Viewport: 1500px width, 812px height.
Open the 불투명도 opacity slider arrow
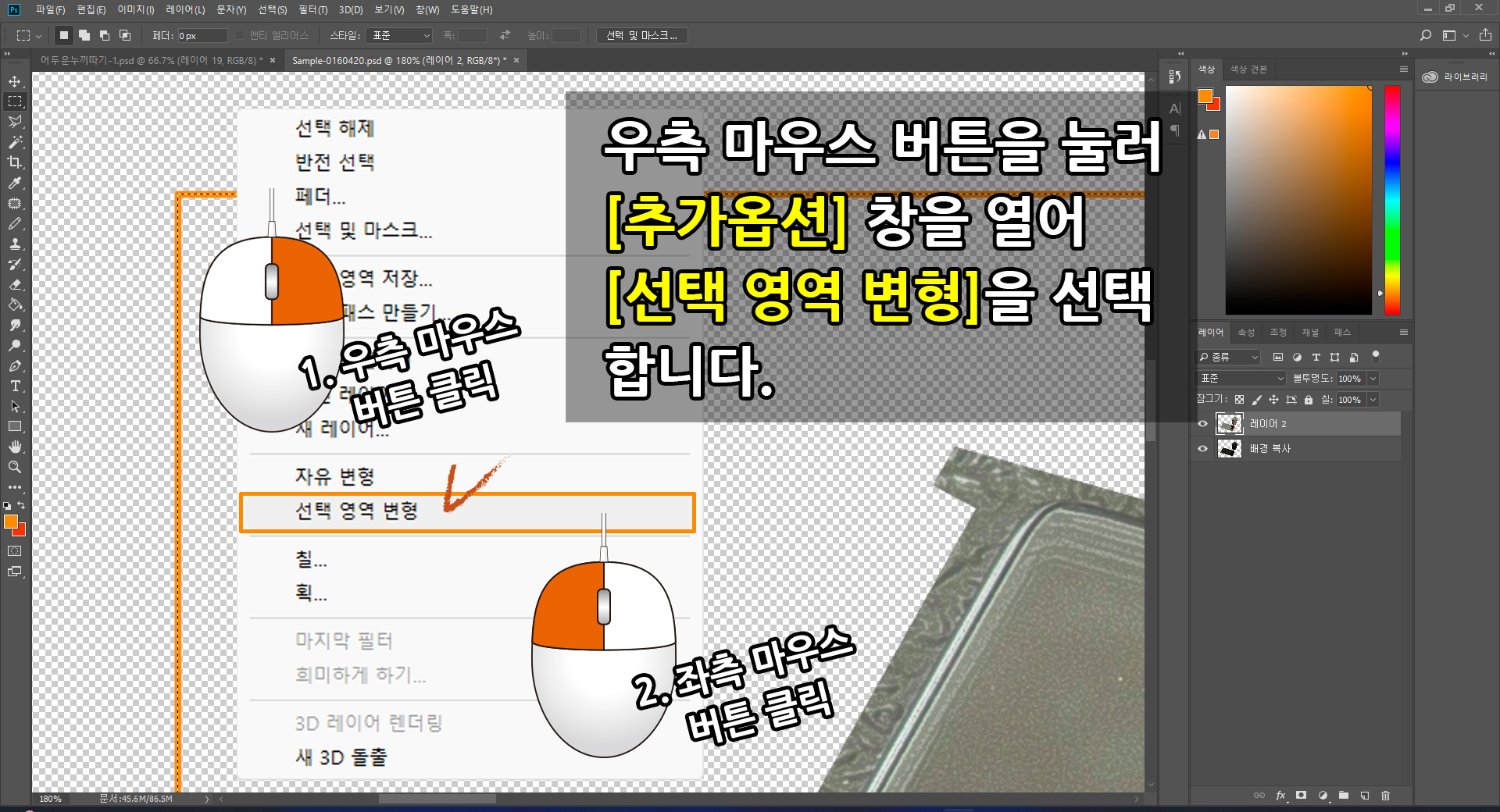1373,379
